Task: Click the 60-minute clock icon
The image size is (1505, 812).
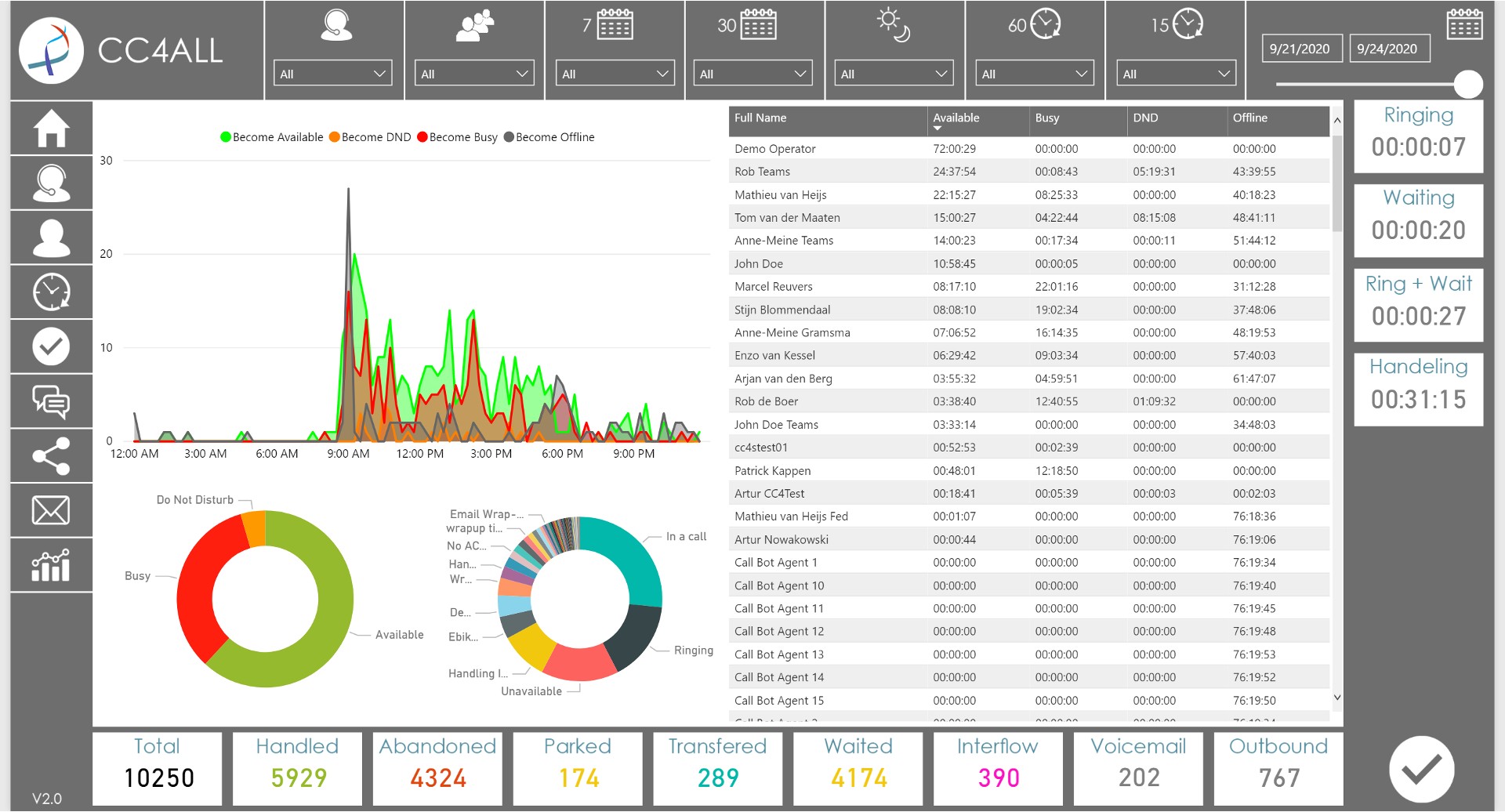Action: click(1045, 24)
